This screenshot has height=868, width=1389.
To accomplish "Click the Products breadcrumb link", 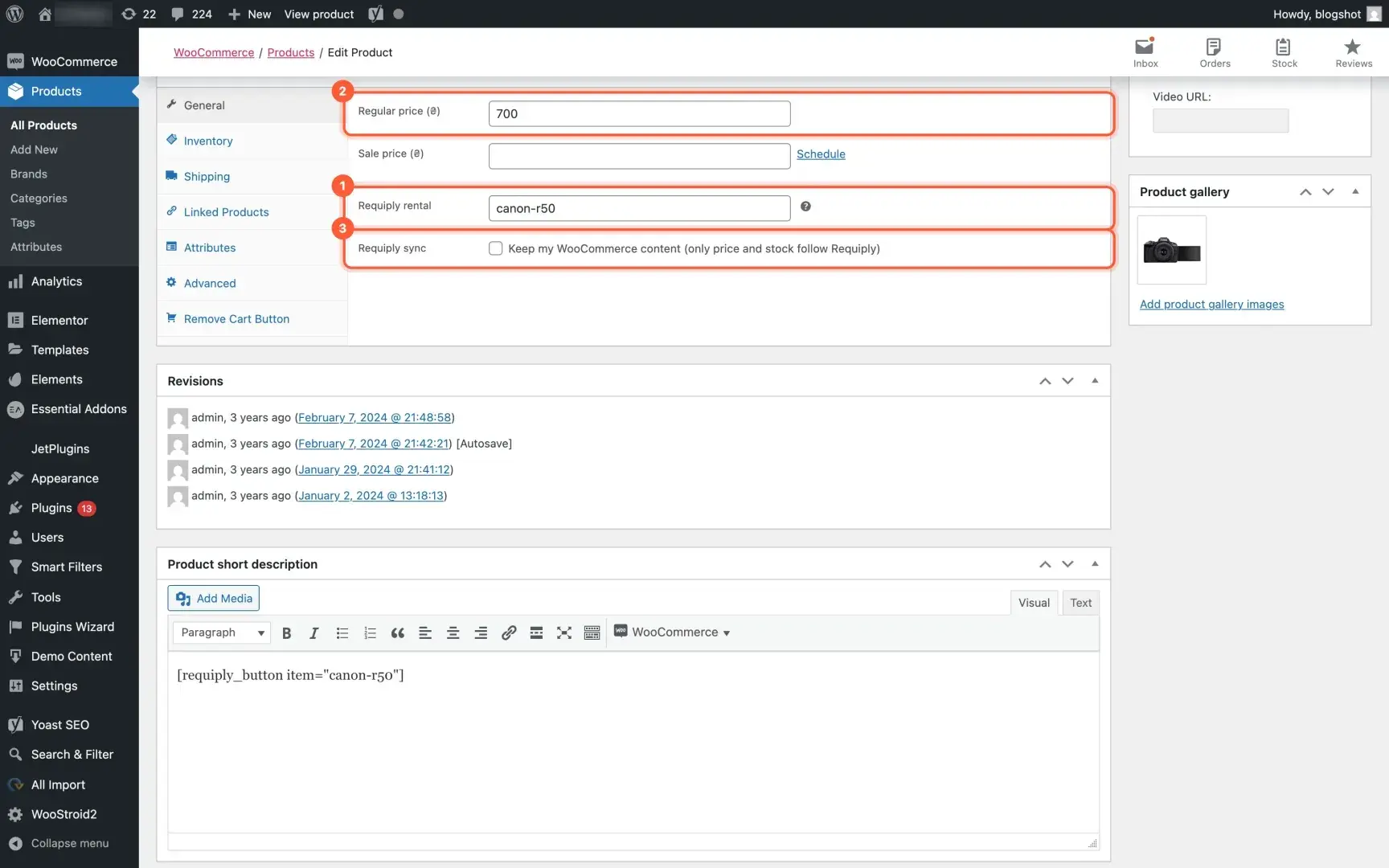I will (x=291, y=52).
